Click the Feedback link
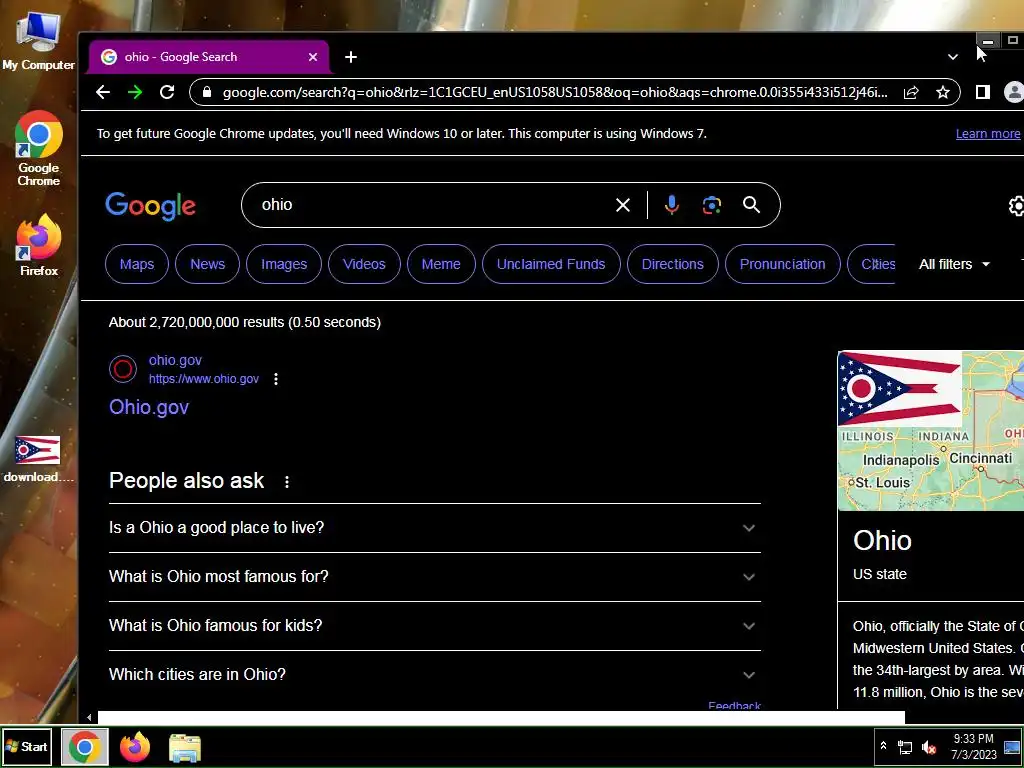The height and width of the screenshot is (768, 1024). [x=734, y=705]
